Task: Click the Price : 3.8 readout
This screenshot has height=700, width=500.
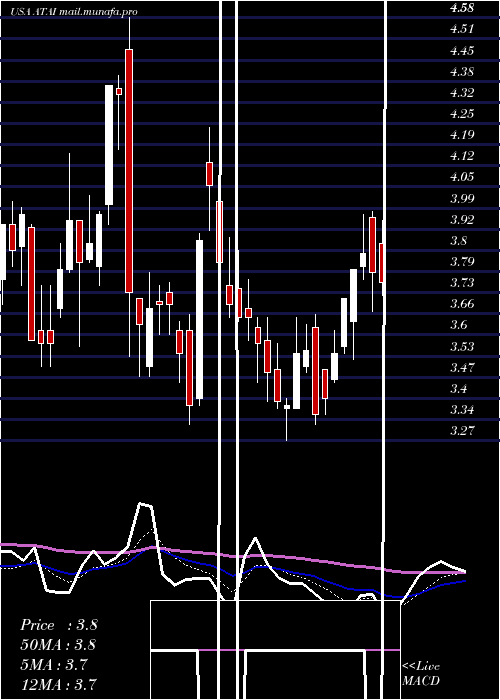Action: click(58, 625)
